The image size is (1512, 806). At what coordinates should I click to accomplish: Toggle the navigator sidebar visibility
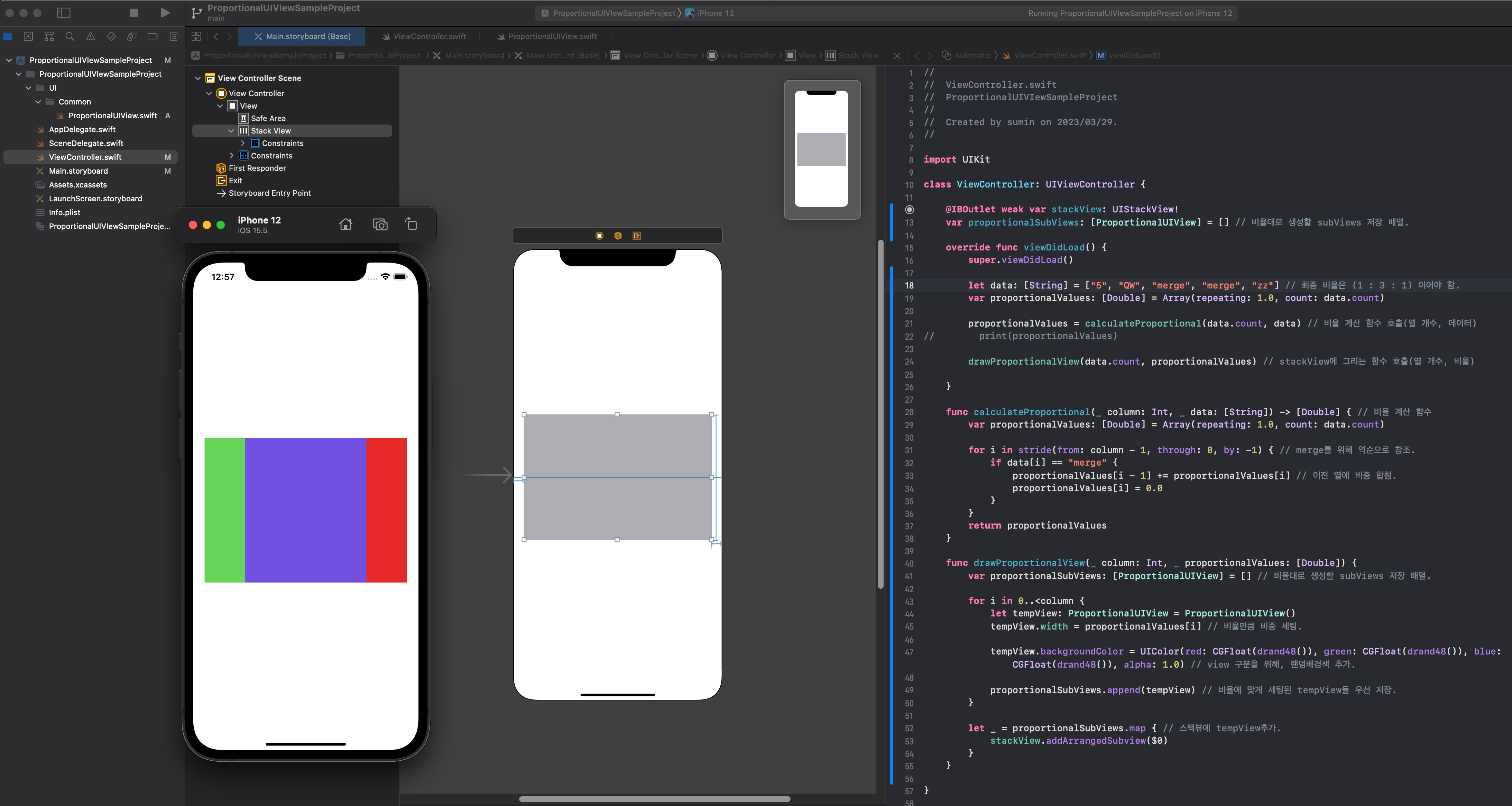(63, 13)
